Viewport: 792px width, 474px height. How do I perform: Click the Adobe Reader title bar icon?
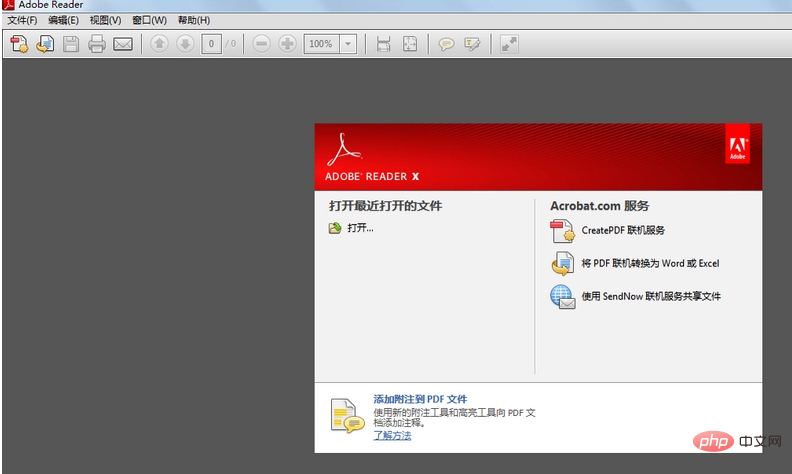(9, 5)
